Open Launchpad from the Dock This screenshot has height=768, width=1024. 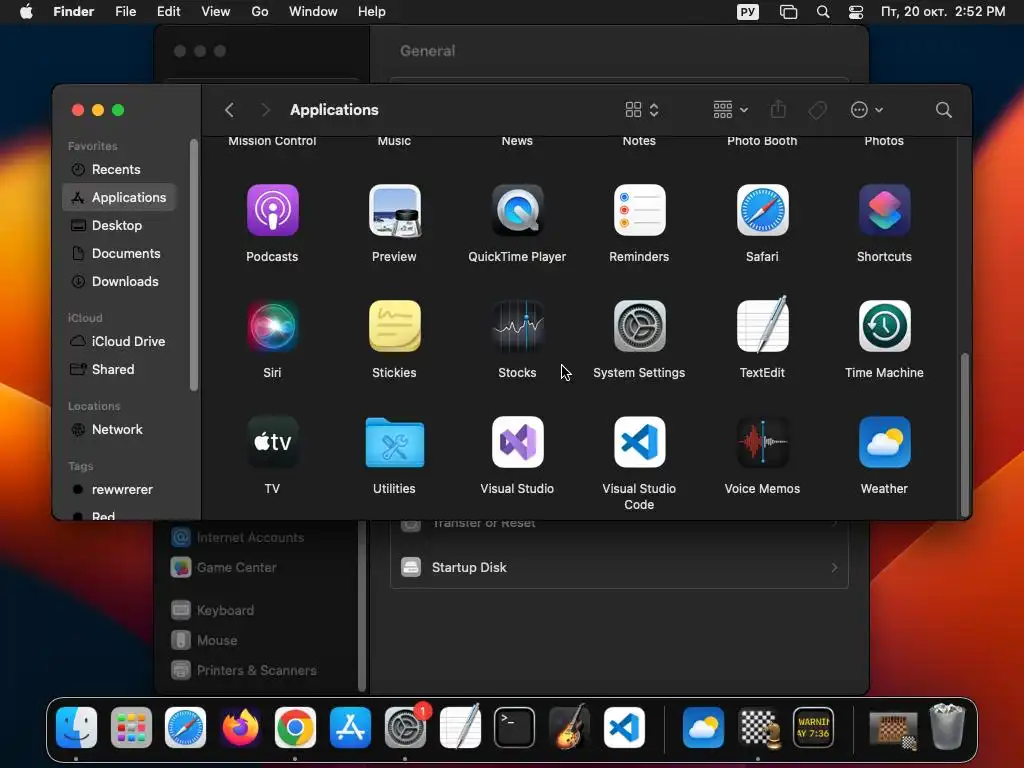(131, 728)
